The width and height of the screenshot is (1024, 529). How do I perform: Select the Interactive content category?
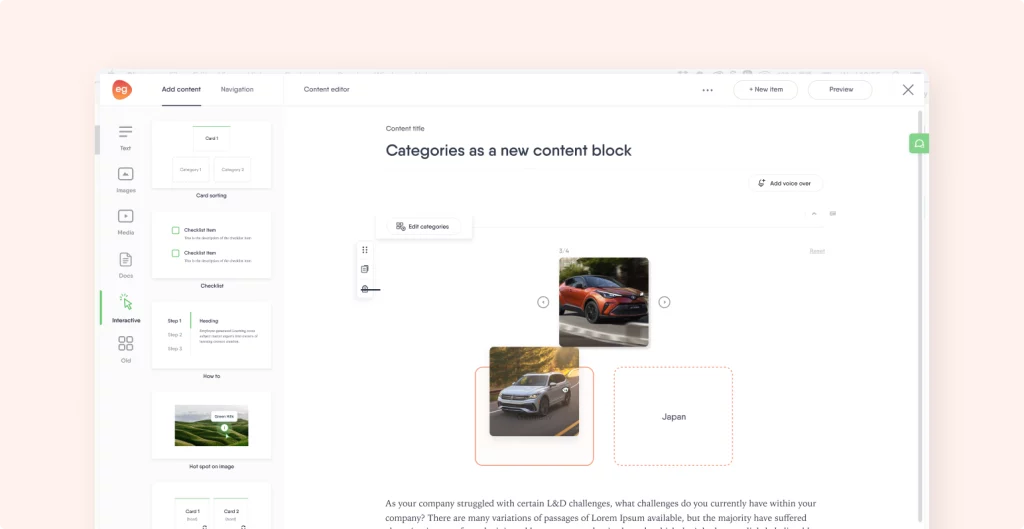point(126,308)
